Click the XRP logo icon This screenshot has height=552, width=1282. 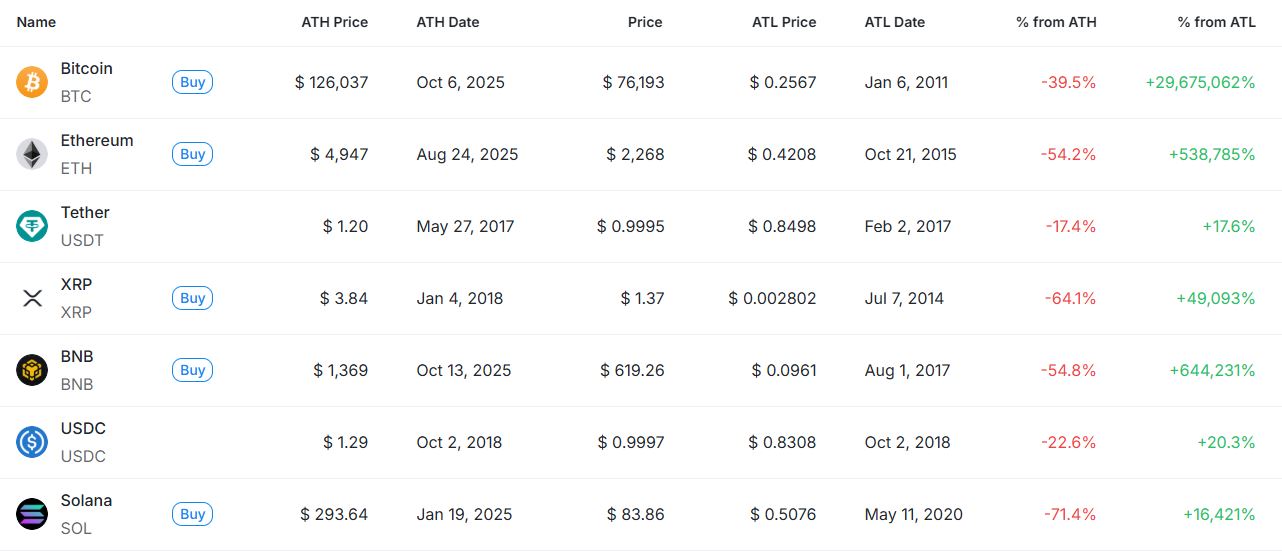click(32, 298)
